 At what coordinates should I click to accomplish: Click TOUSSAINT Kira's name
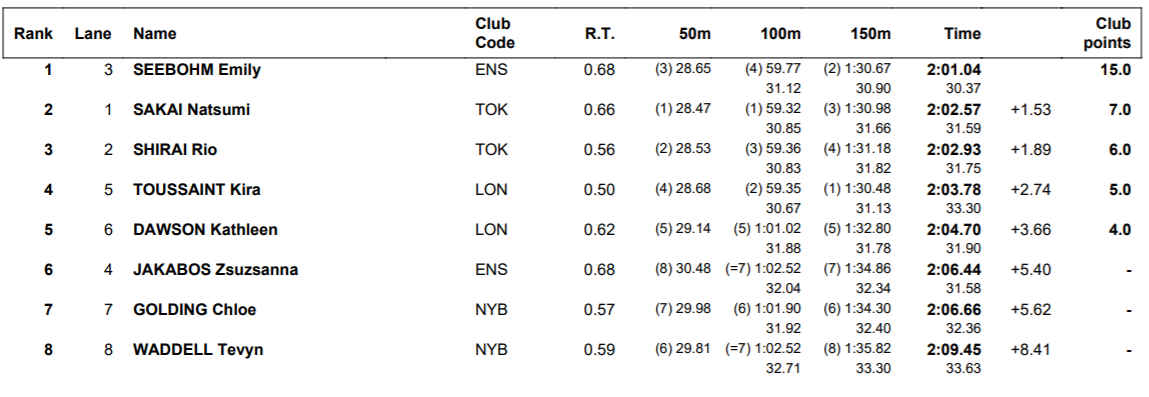tap(196, 190)
